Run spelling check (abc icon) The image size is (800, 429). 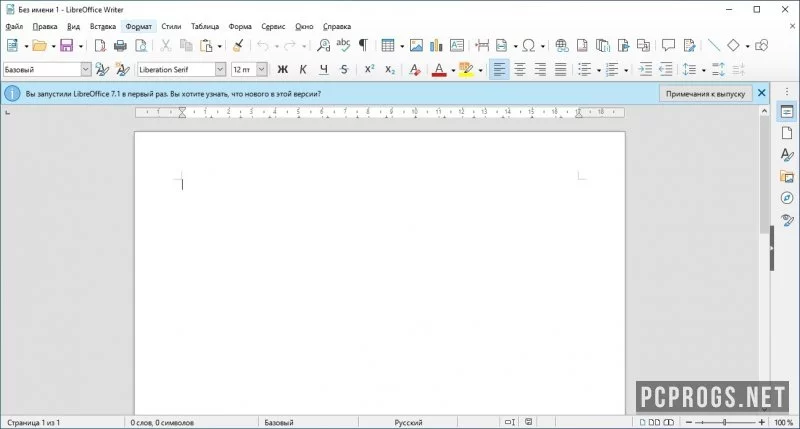coord(343,45)
